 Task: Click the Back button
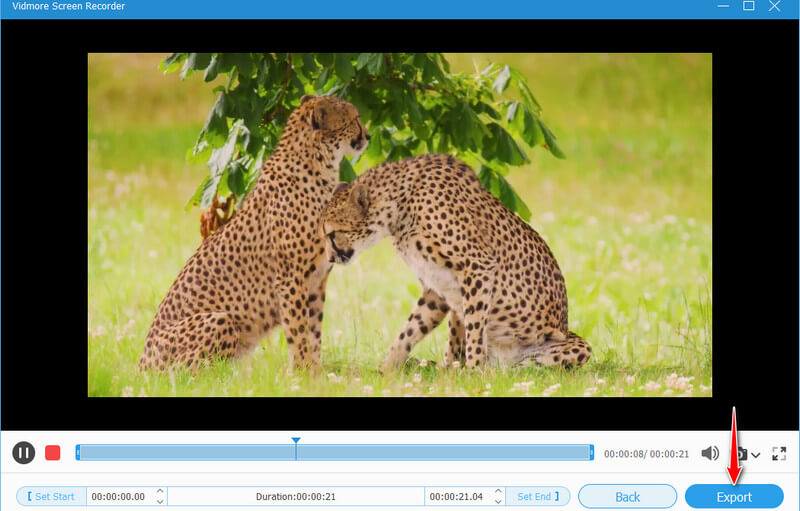pyautogui.click(x=627, y=496)
